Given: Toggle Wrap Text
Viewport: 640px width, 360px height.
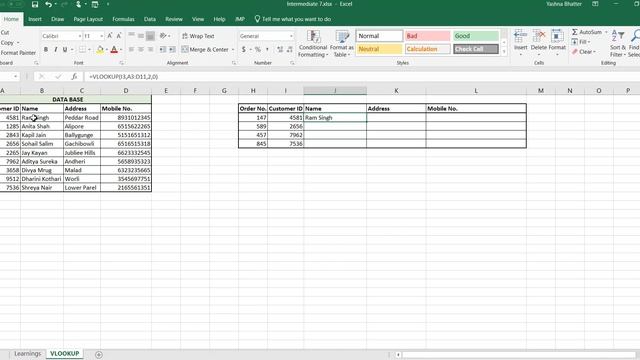Looking at the screenshot, I should coord(198,36).
